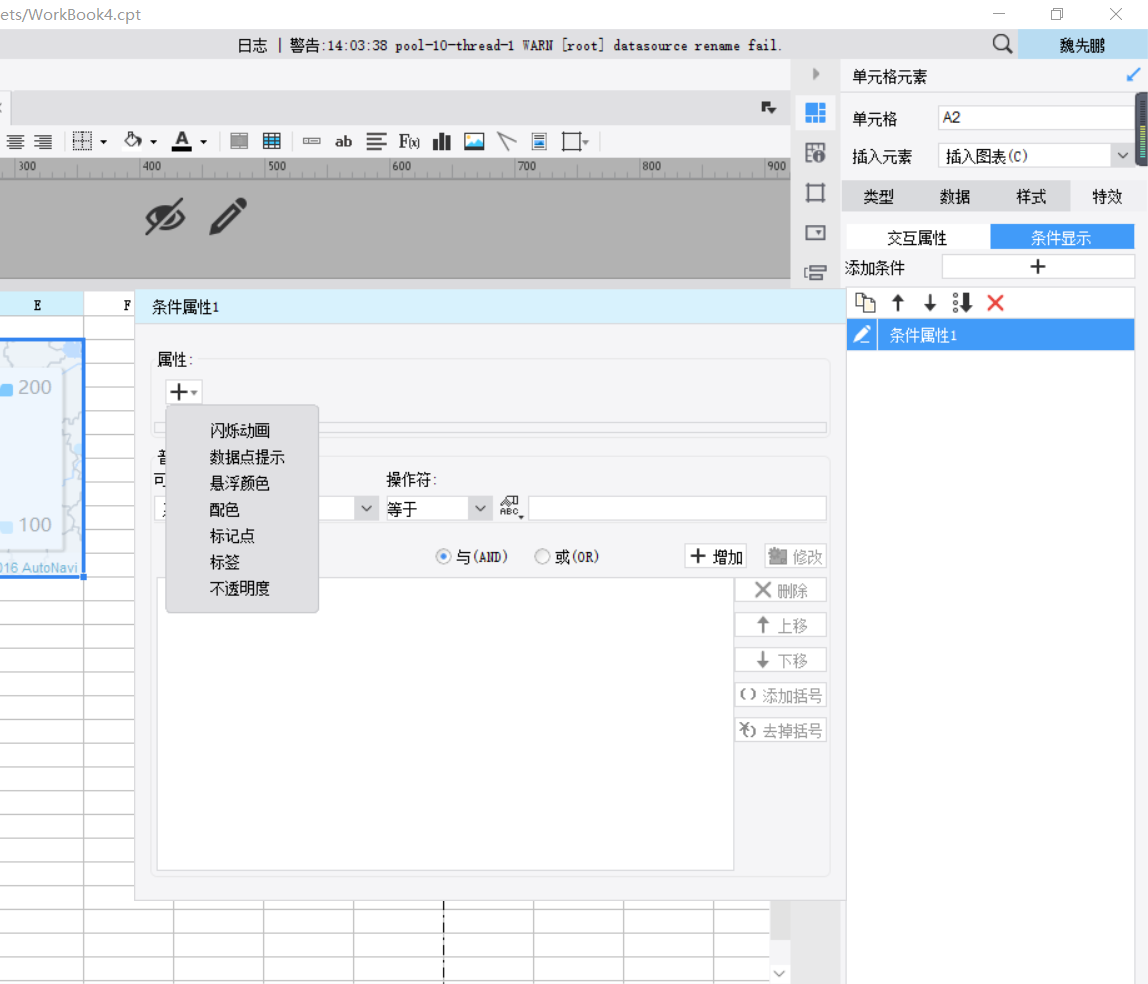This screenshot has height=984, width=1148.
Task: Click search magnifier icon
Action: (x=1002, y=44)
